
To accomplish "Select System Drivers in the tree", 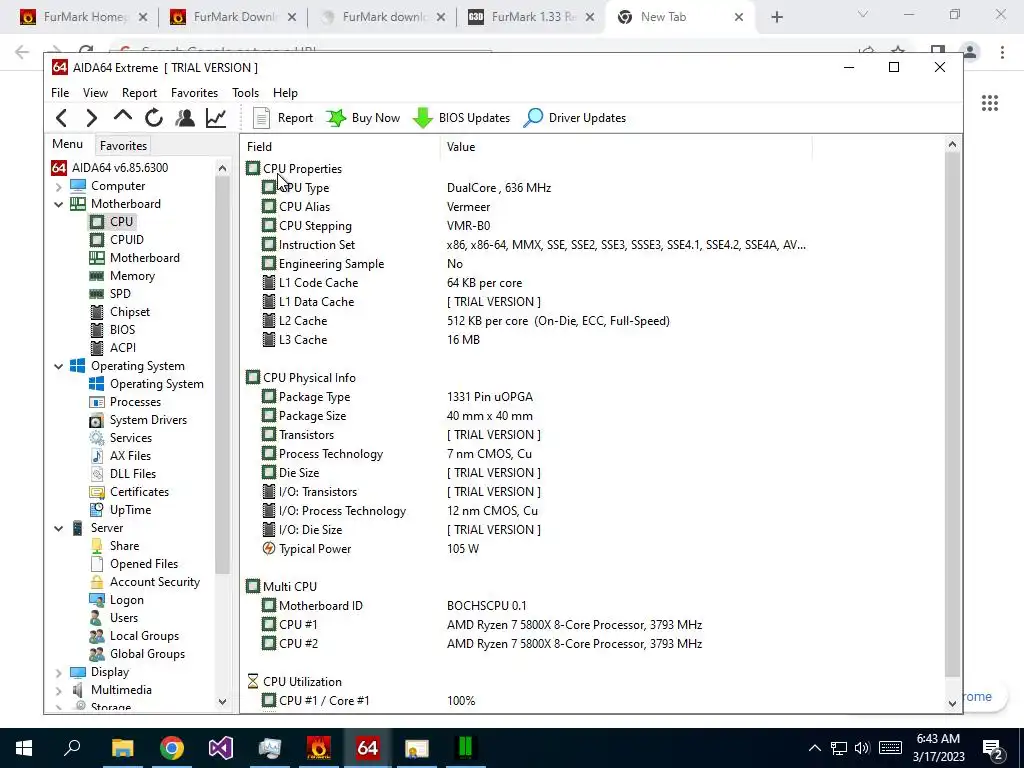I will click(148, 420).
